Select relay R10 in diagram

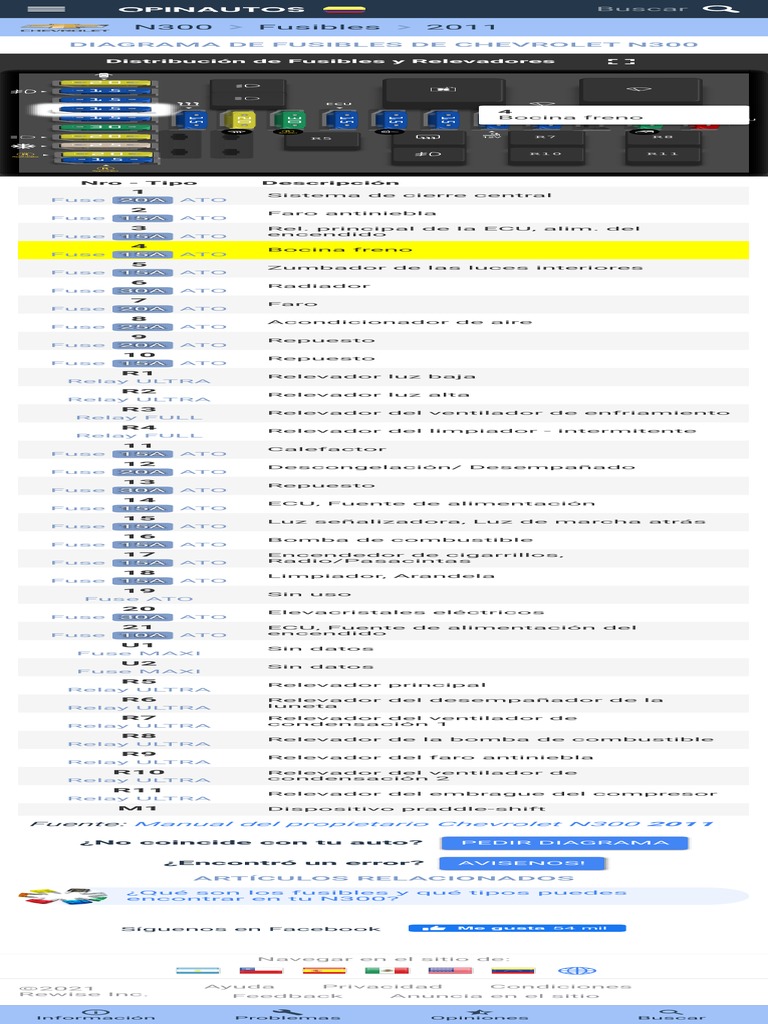pyautogui.click(x=545, y=154)
